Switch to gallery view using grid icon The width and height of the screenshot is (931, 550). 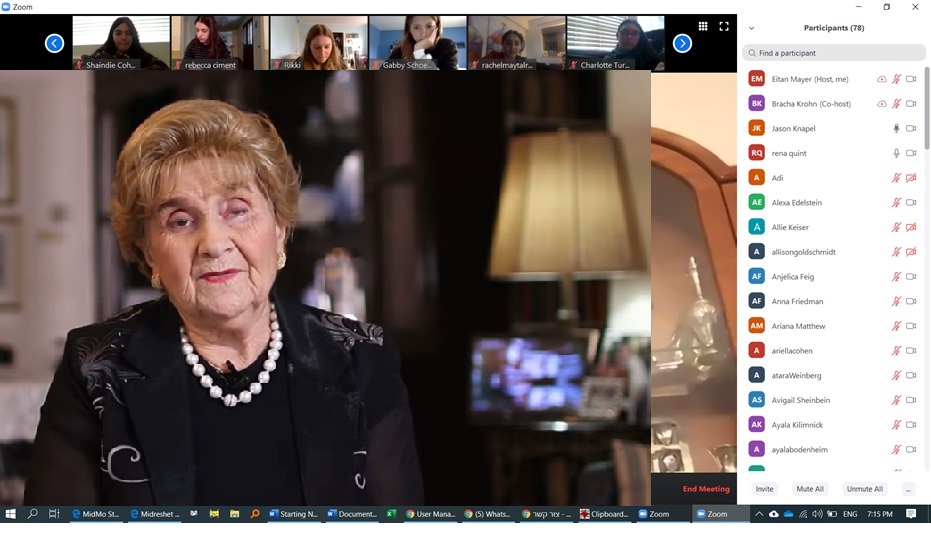703,27
